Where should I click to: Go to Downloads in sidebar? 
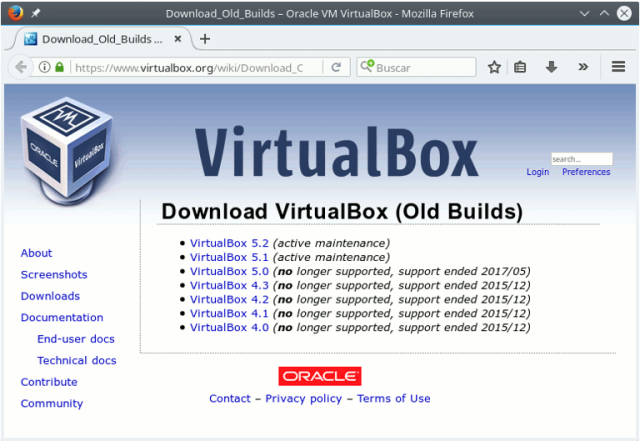pos(50,296)
